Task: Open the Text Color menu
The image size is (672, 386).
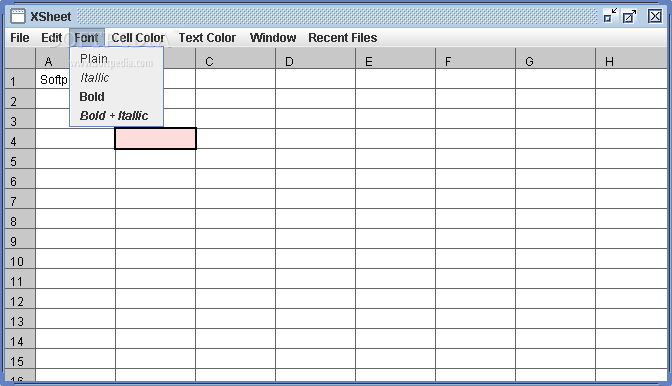Action: pyautogui.click(x=207, y=38)
